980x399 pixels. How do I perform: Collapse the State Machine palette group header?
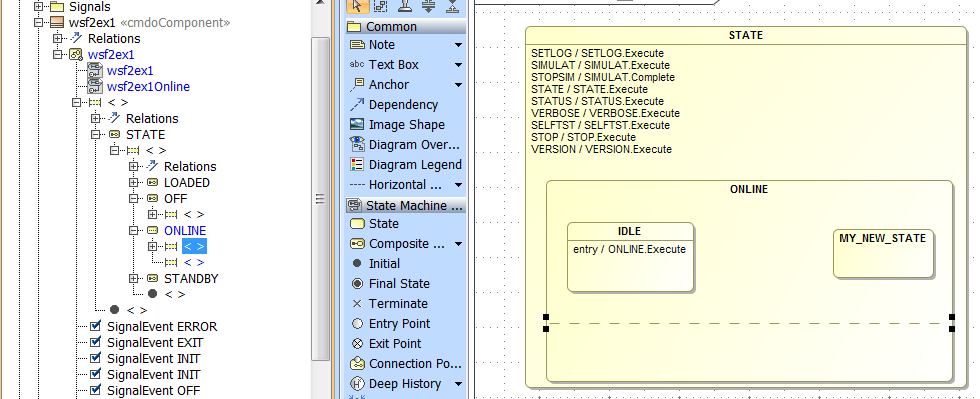click(406, 205)
